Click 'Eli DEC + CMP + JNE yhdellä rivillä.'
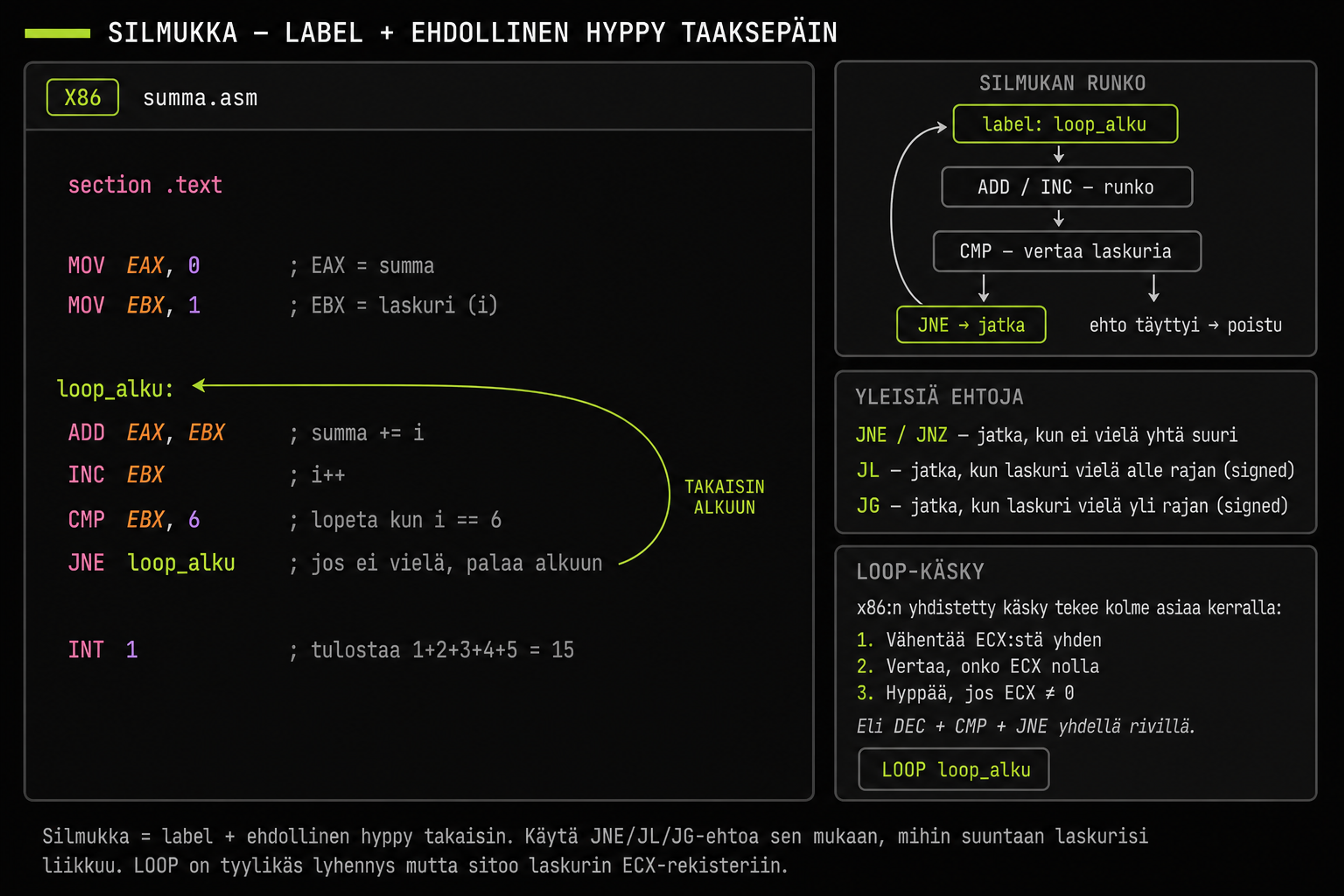This screenshot has height=896, width=1344. pyautogui.click(x=1026, y=726)
